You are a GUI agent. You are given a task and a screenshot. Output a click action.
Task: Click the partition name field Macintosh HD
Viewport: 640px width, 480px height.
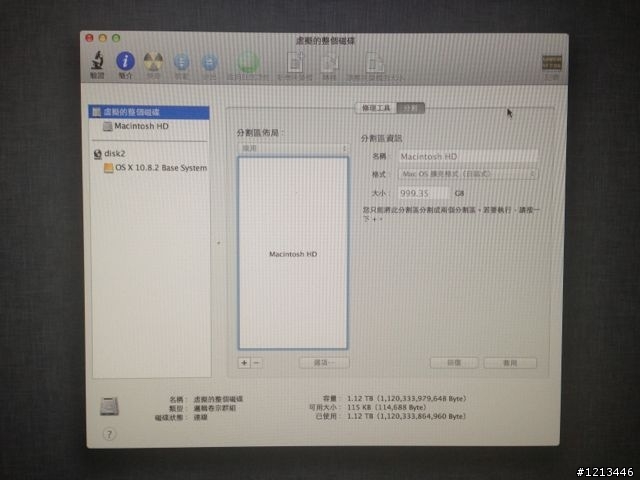468,156
